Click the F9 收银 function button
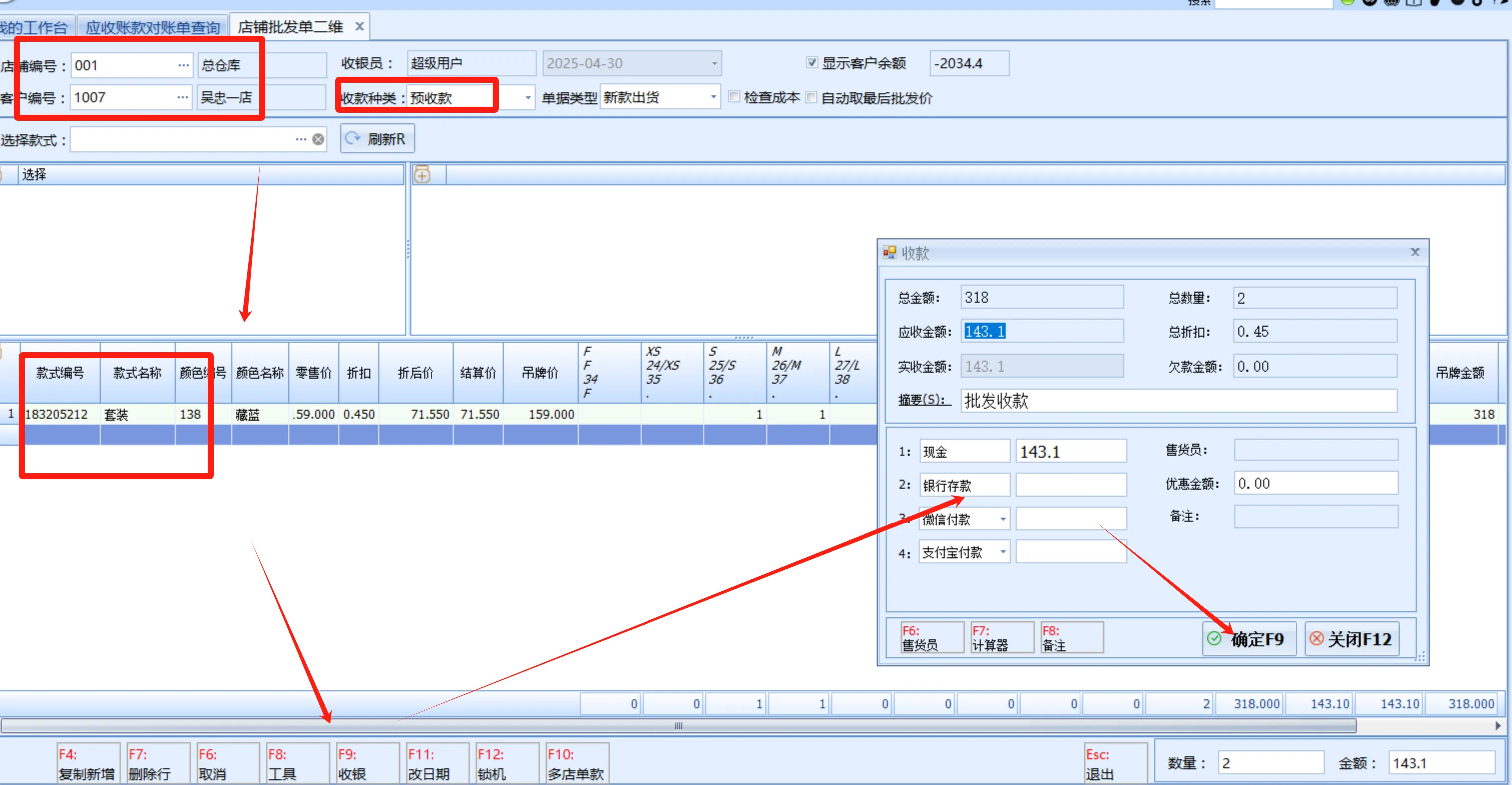The image size is (1512, 785). tap(367, 763)
